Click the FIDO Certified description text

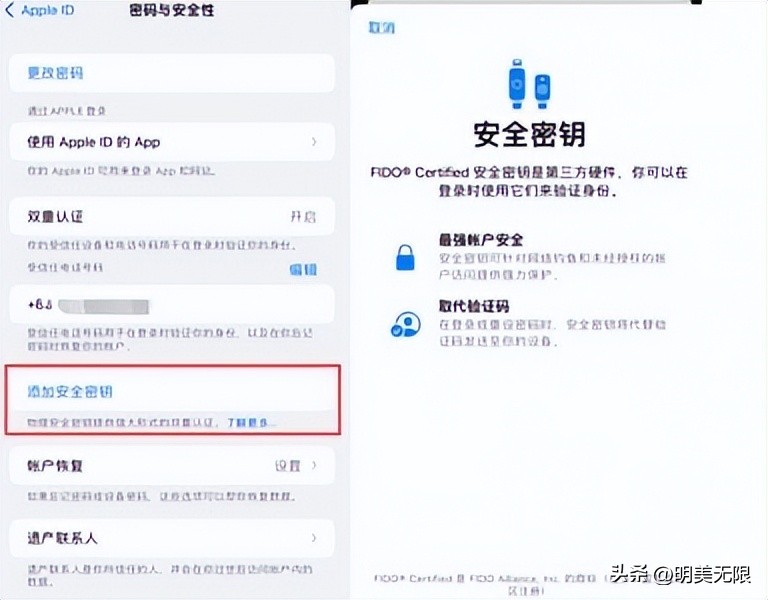pyautogui.click(x=529, y=181)
